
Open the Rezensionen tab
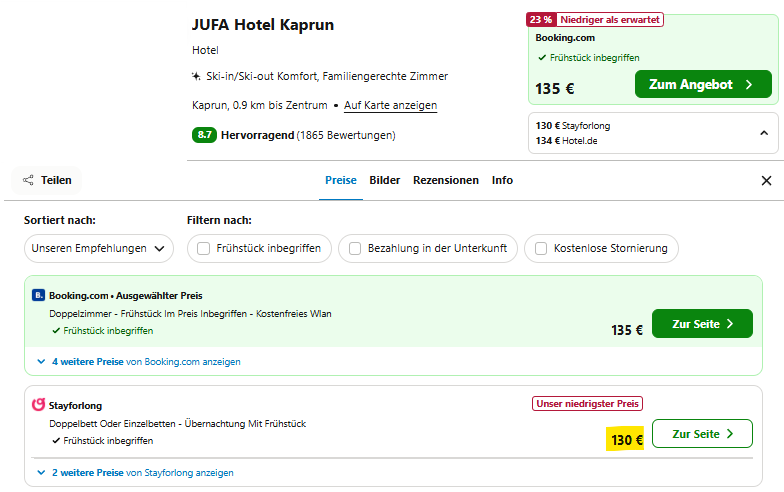coord(446,180)
